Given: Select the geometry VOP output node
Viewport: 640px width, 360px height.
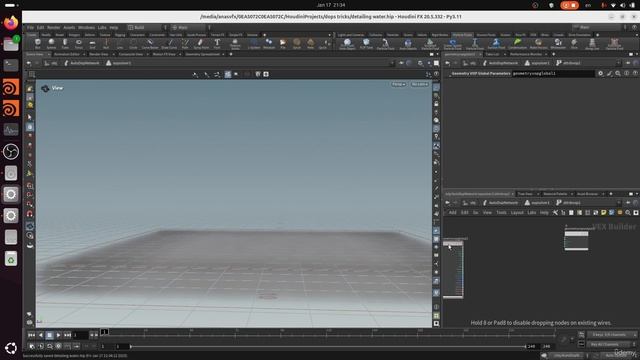Looking at the screenshot, I should [x=576, y=240].
